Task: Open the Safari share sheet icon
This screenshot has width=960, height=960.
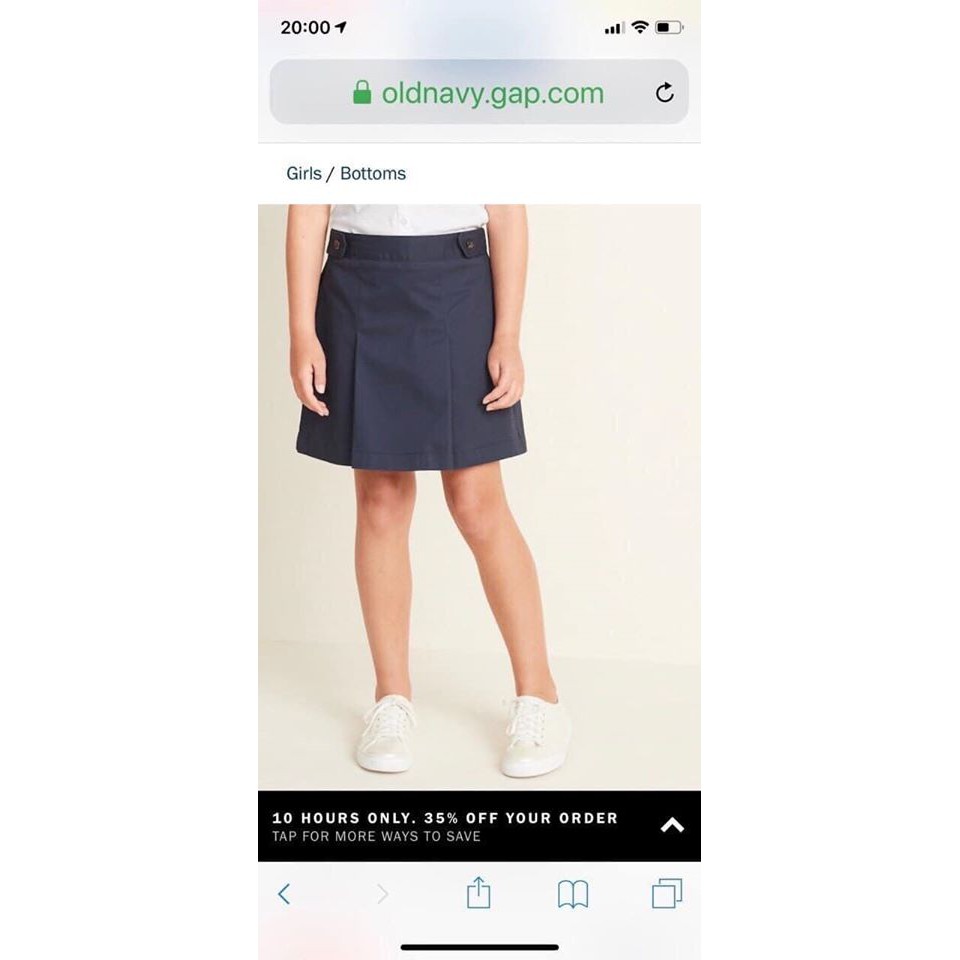Action: pyautogui.click(x=478, y=893)
